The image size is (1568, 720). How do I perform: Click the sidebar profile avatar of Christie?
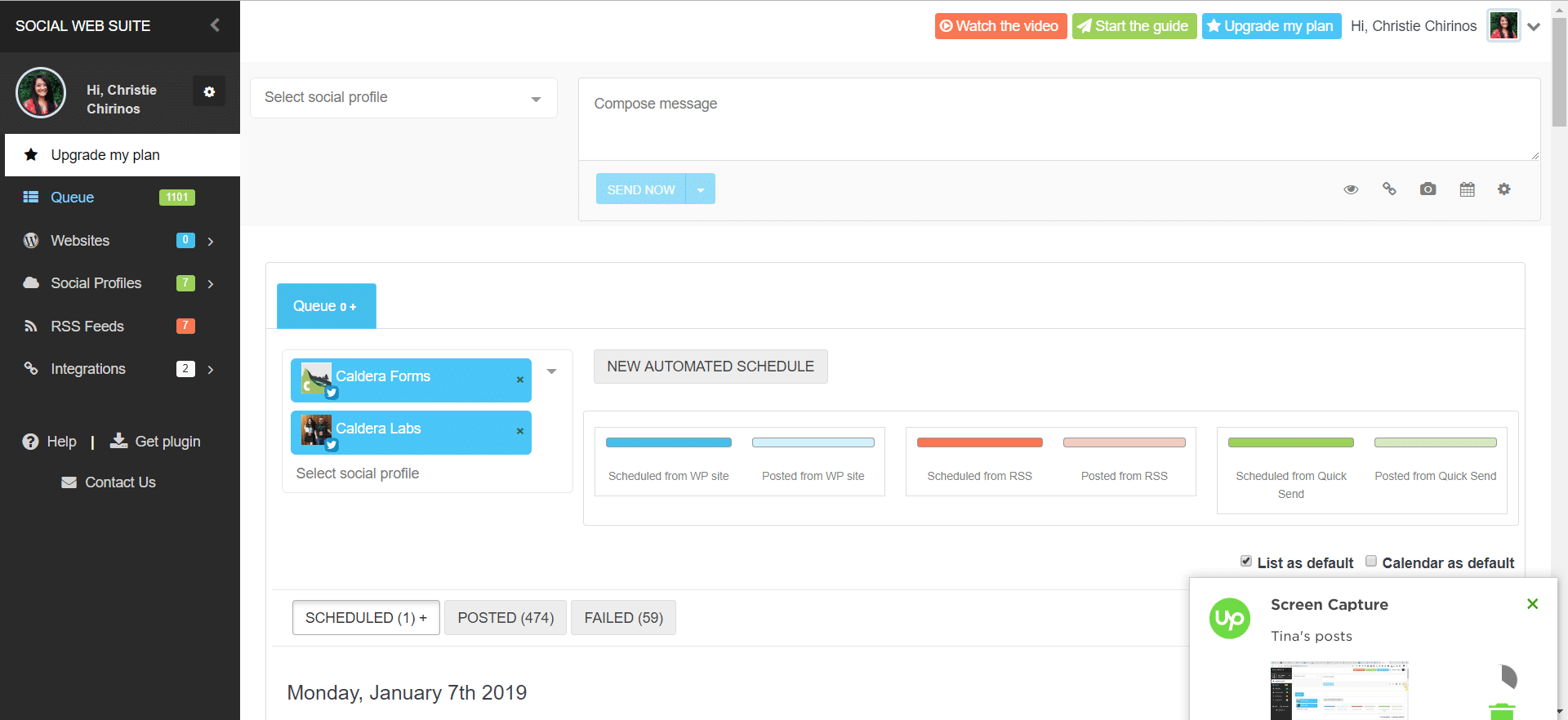[41, 92]
